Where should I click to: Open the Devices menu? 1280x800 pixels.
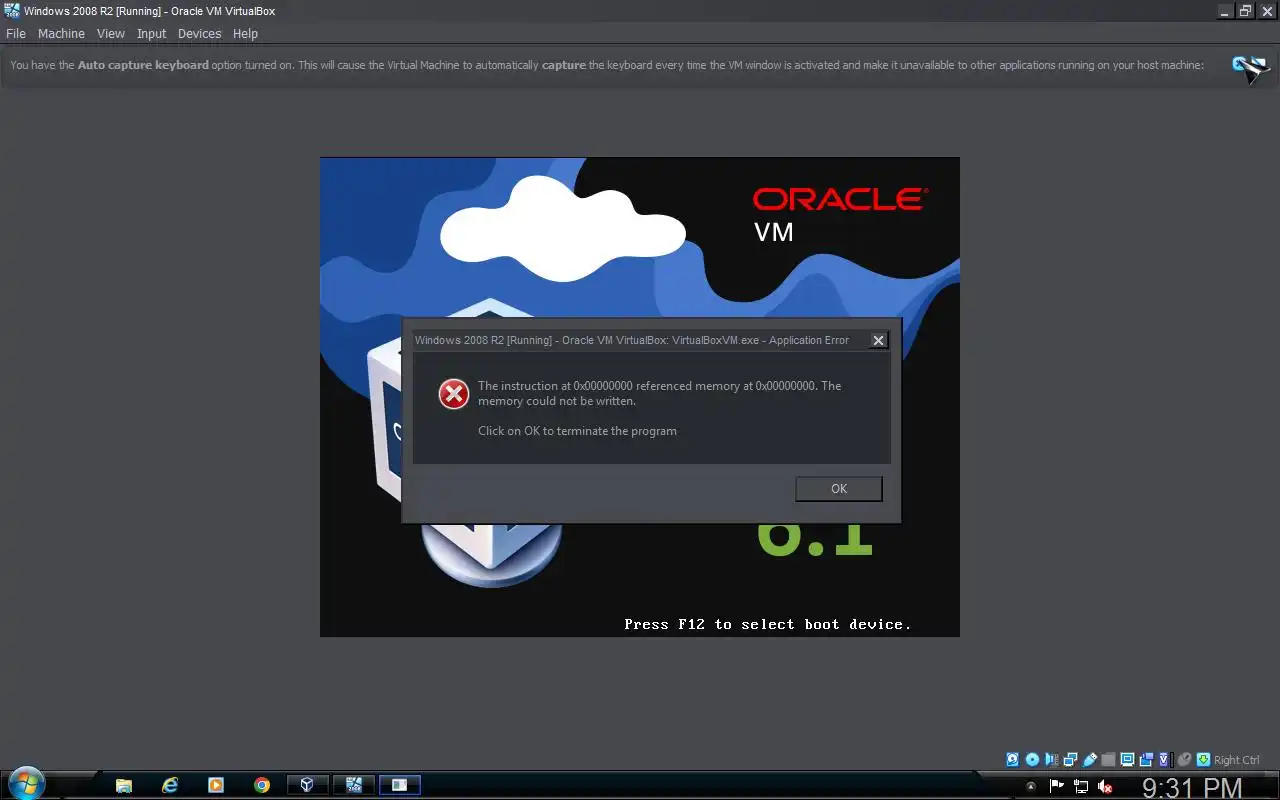pyautogui.click(x=199, y=33)
